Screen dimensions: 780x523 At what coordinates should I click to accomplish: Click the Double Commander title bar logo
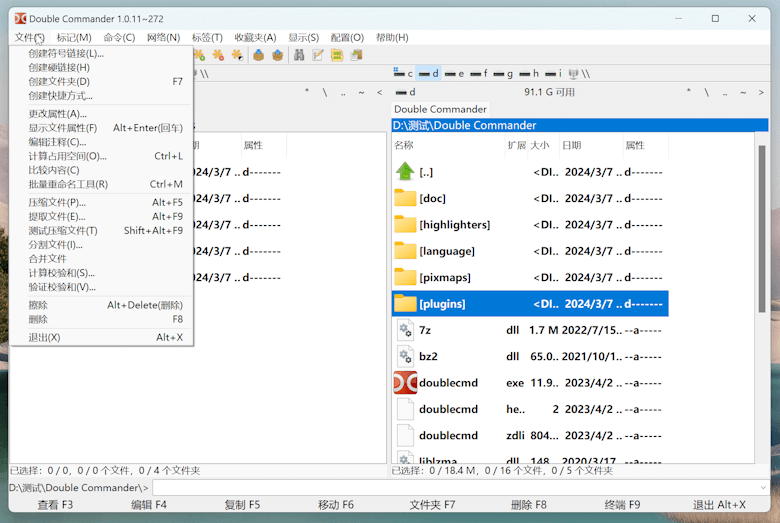(20, 18)
